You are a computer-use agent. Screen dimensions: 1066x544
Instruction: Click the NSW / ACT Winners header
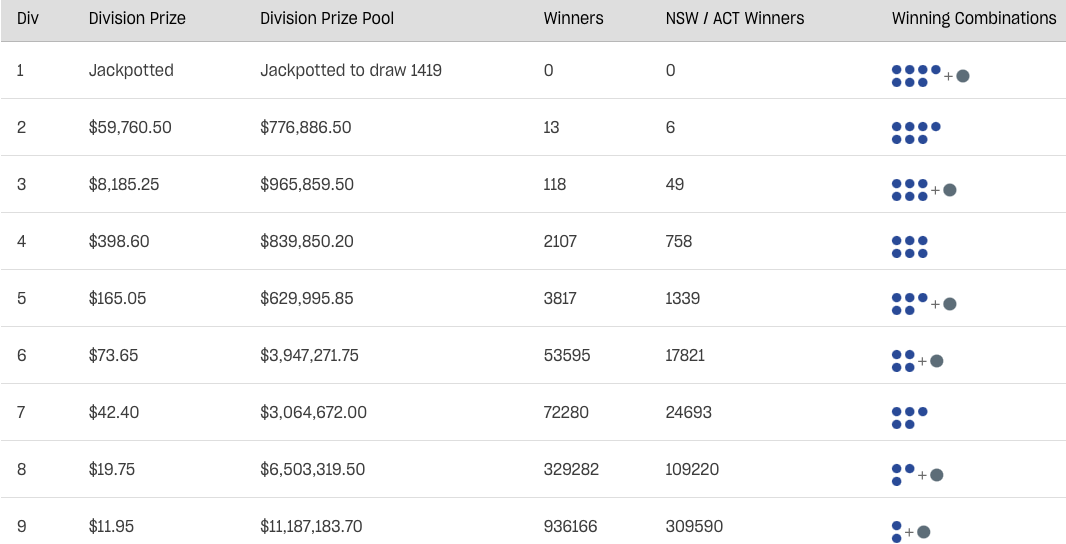click(735, 18)
